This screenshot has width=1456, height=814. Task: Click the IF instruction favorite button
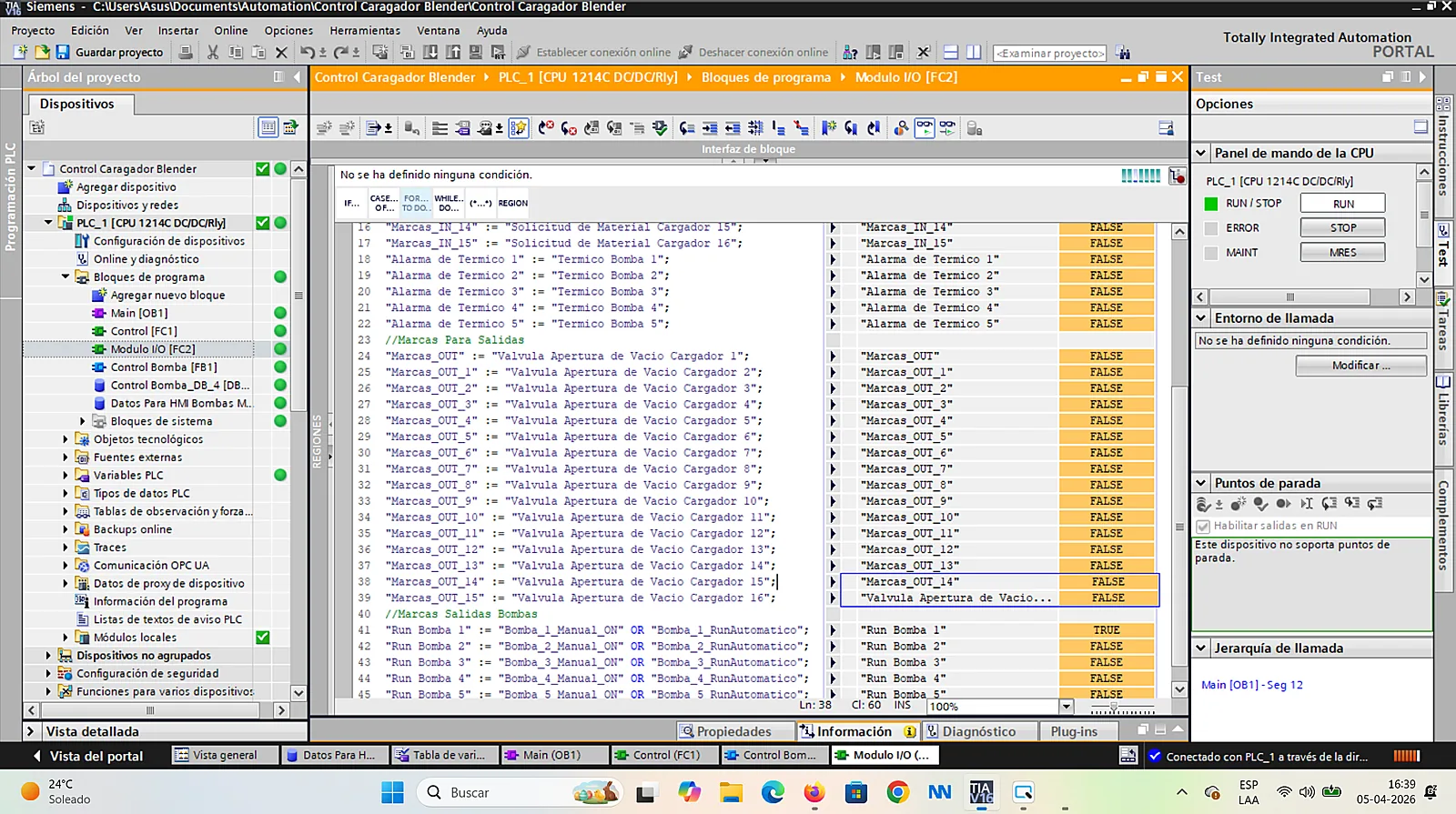click(x=351, y=203)
